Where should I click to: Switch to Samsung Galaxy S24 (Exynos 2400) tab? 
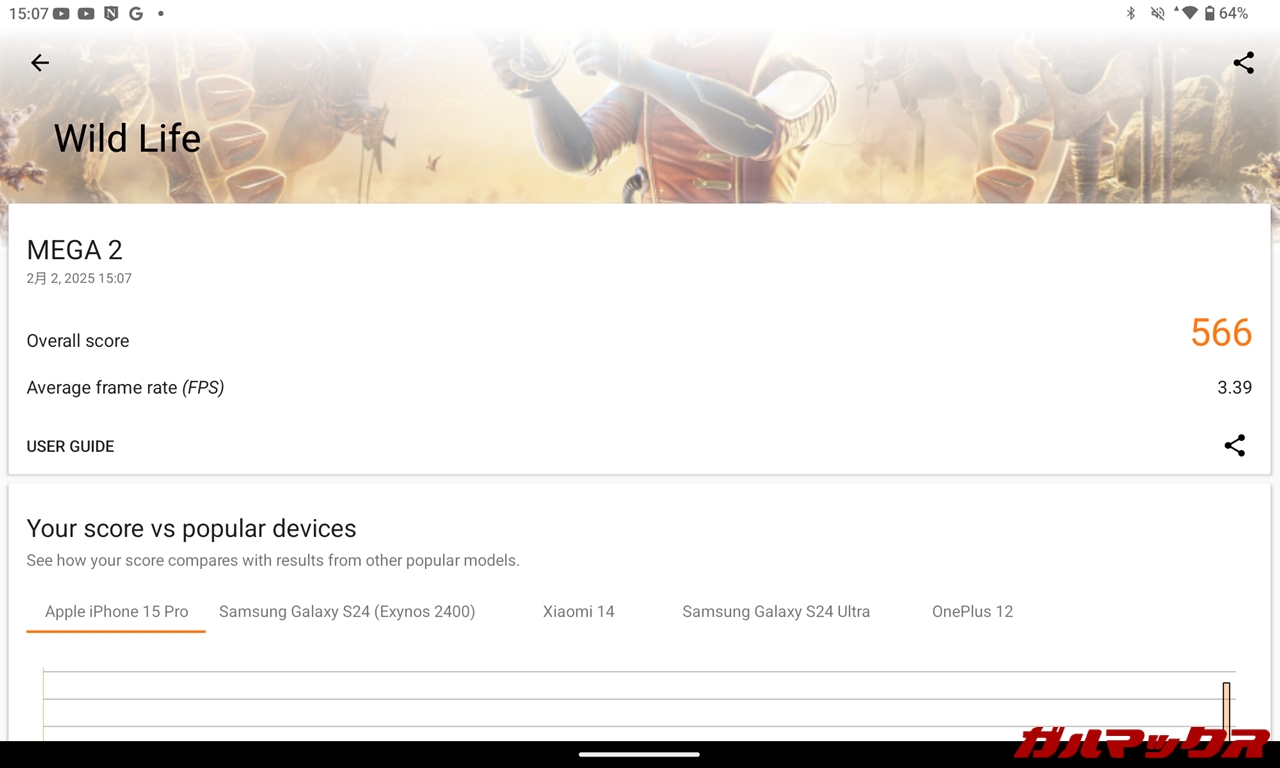[347, 611]
